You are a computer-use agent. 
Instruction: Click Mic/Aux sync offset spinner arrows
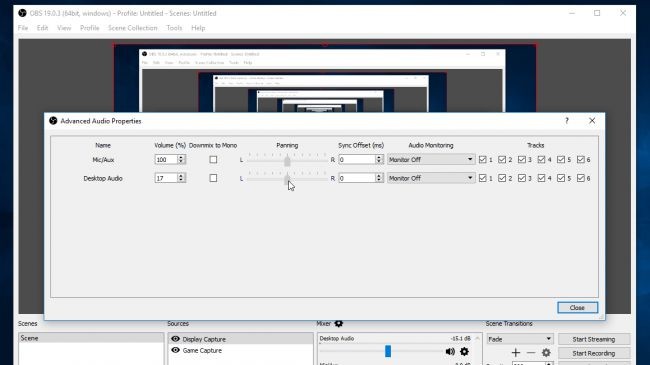point(378,160)
